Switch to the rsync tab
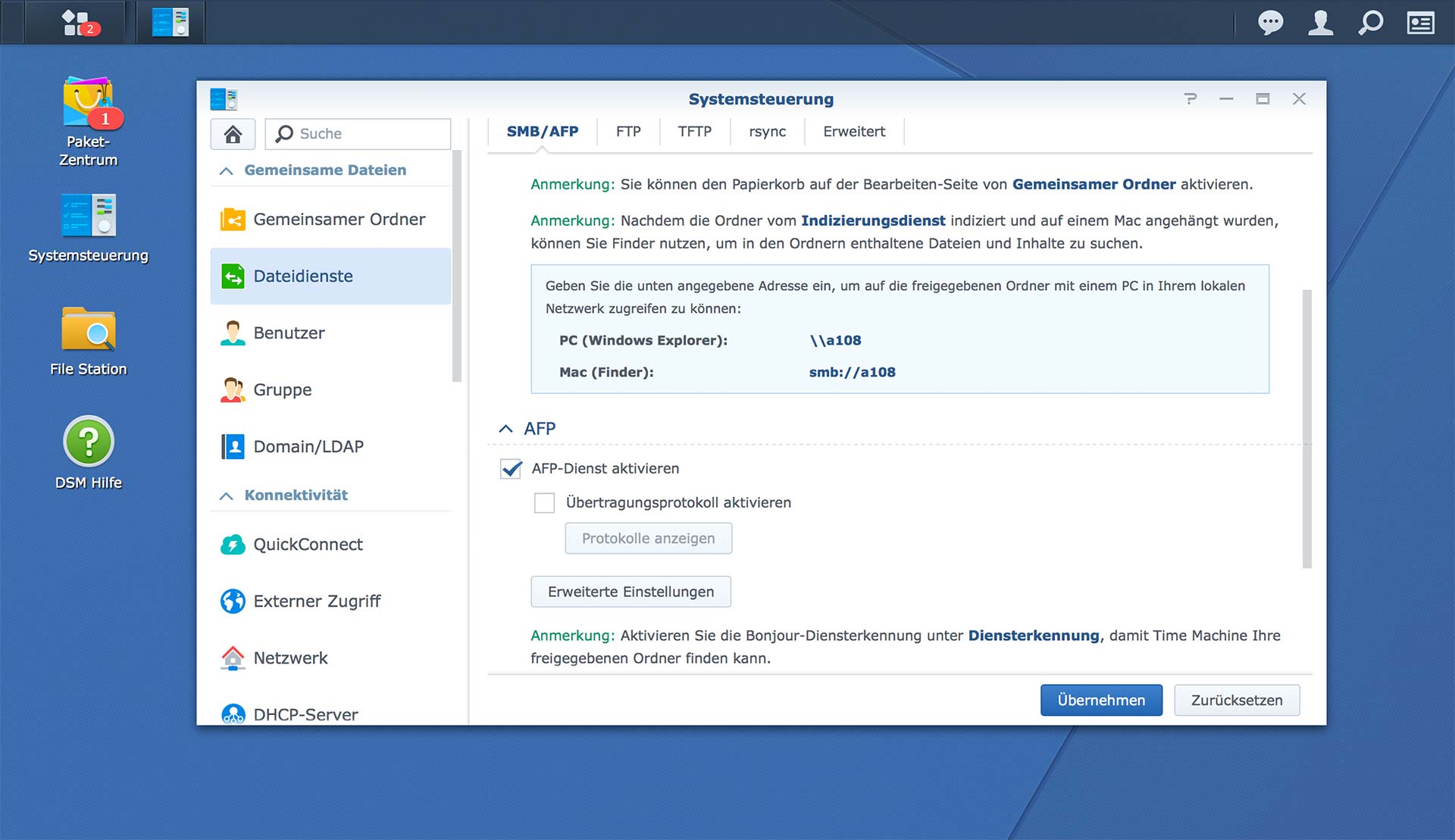1455x840 pixels. tap(768, 132)
